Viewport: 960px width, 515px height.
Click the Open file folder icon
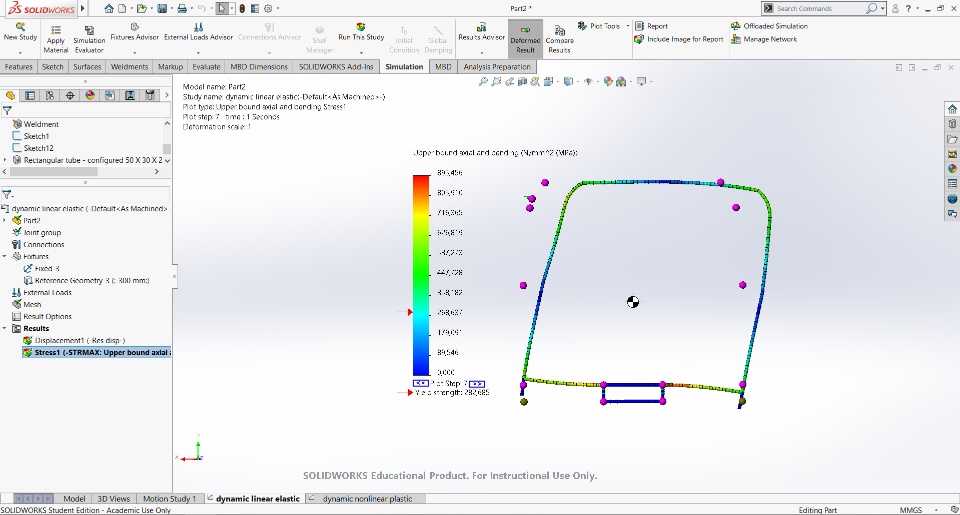(141, 9)
